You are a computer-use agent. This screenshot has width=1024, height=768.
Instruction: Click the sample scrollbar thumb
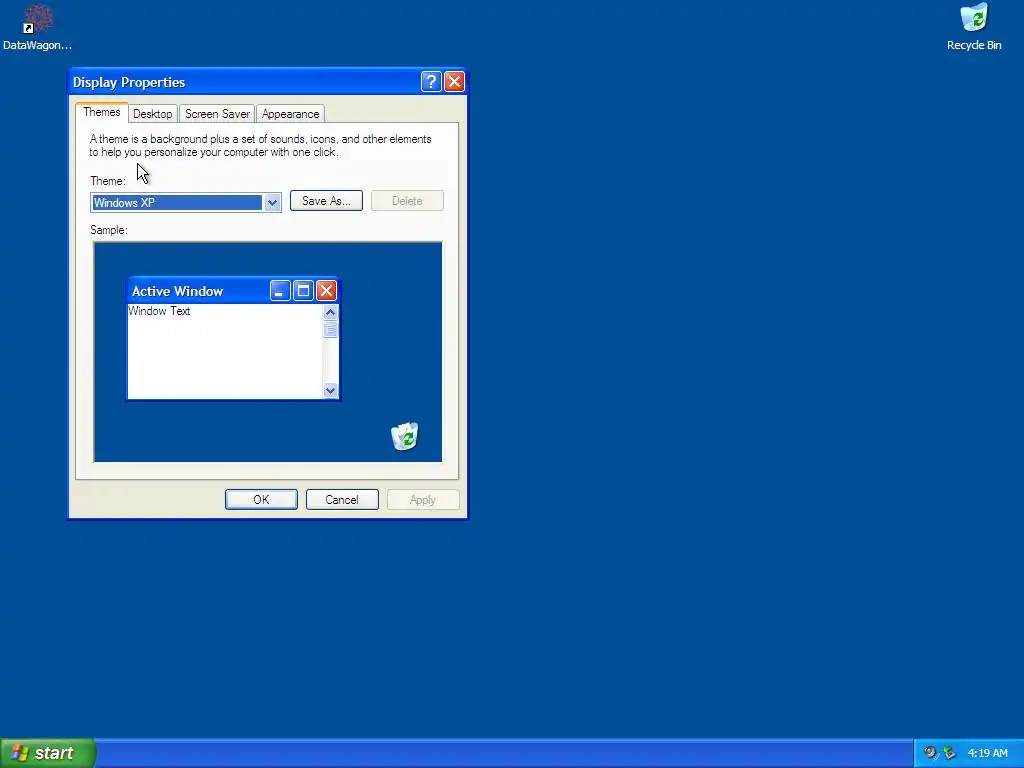(x=330, y=329)
